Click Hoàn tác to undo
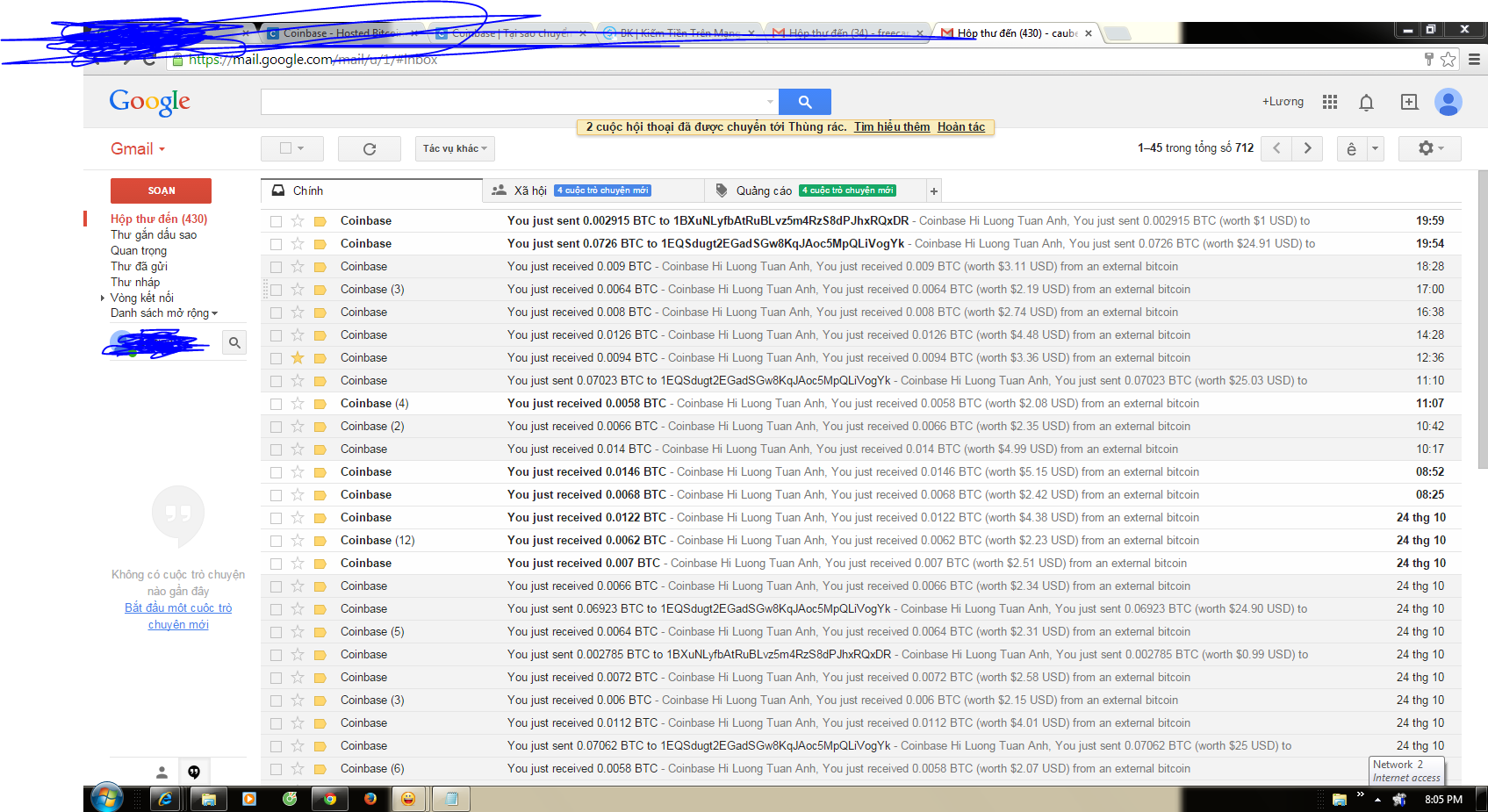The image size is (1488, 812). pyautogui.click(x=961, y=126)
